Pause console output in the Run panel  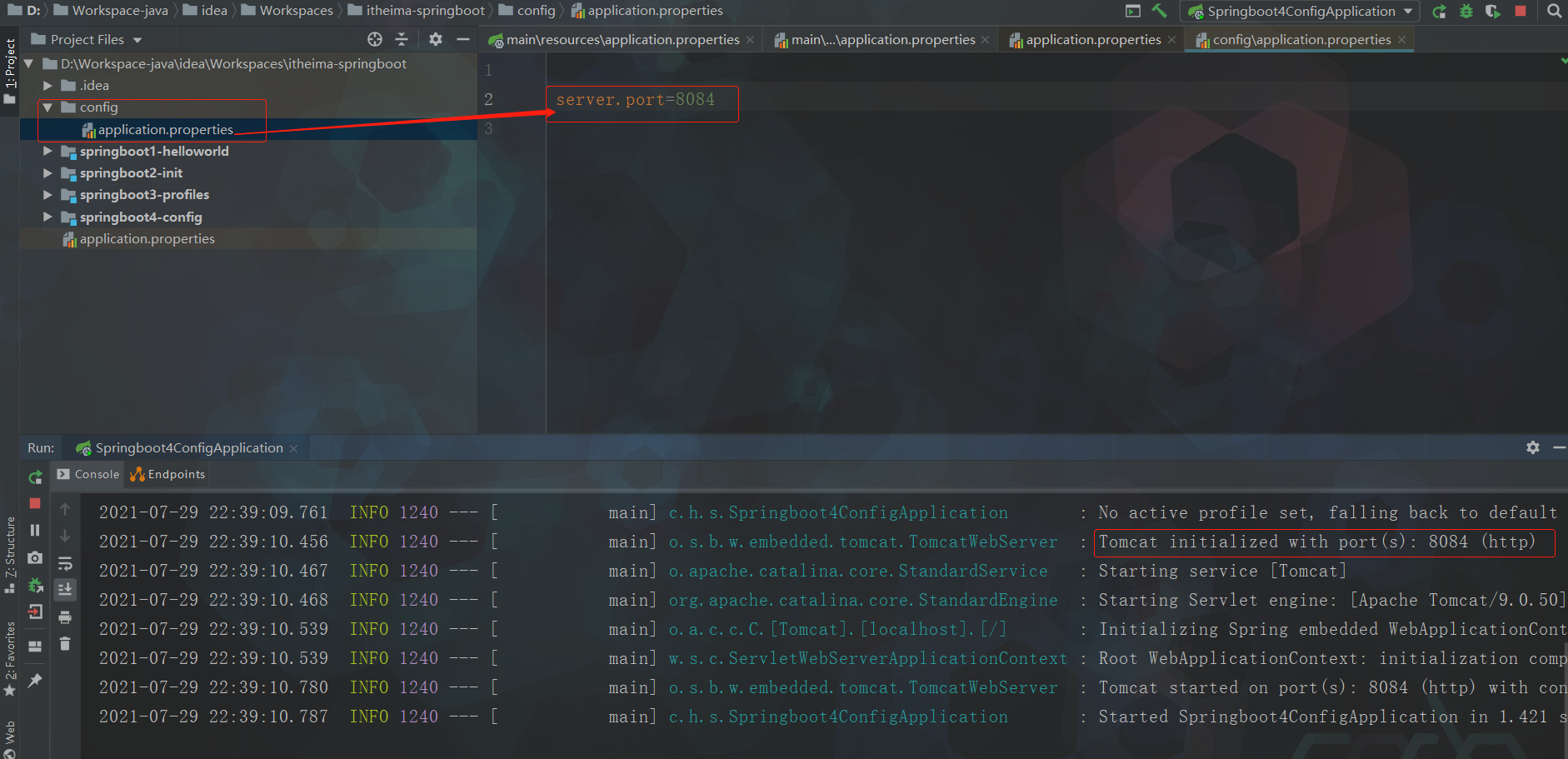35,530
